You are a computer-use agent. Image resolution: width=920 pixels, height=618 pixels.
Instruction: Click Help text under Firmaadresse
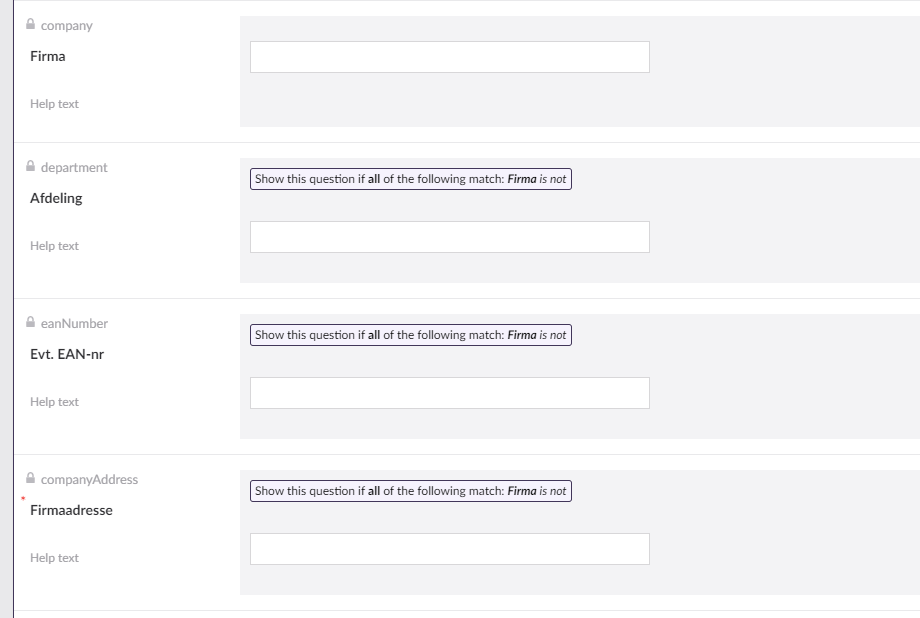[x=54, y=558]
